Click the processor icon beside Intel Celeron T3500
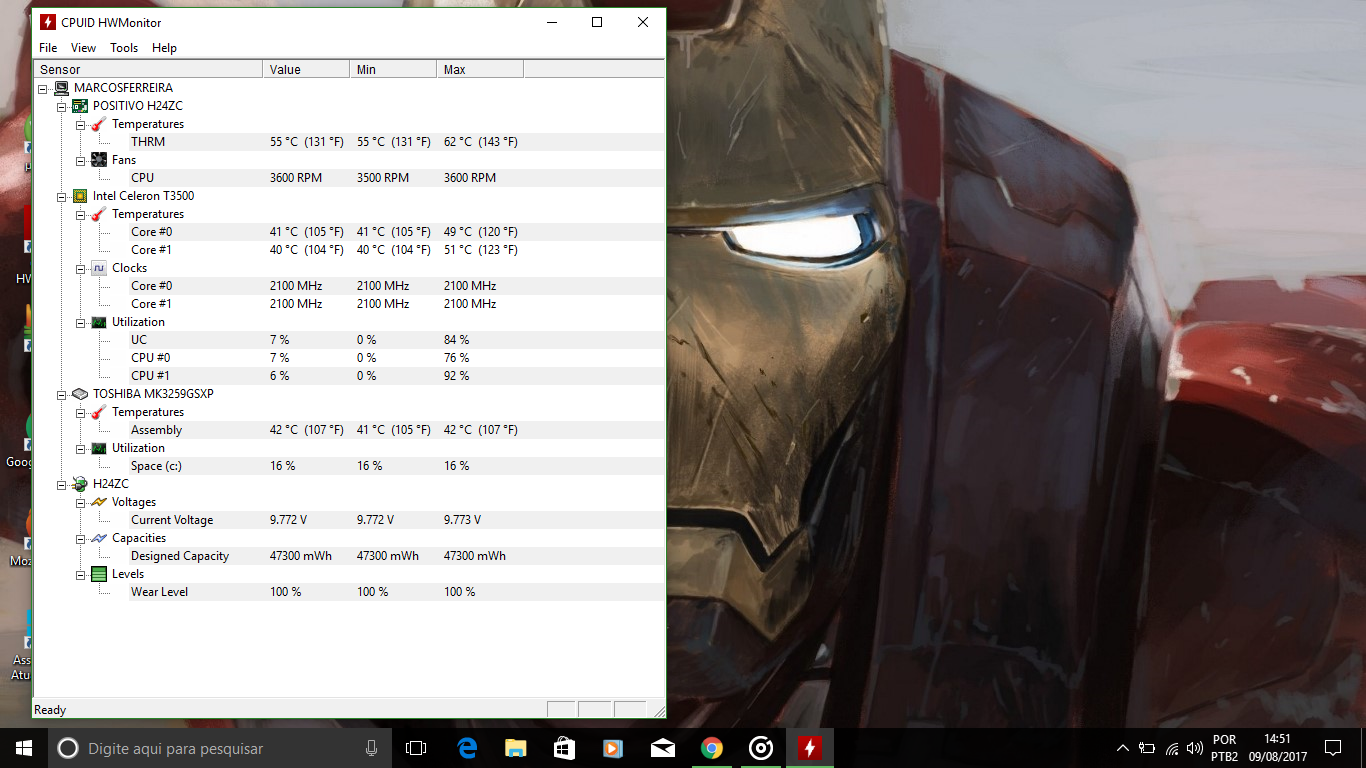Screen dimensions: 1366x768 point(80,196)
